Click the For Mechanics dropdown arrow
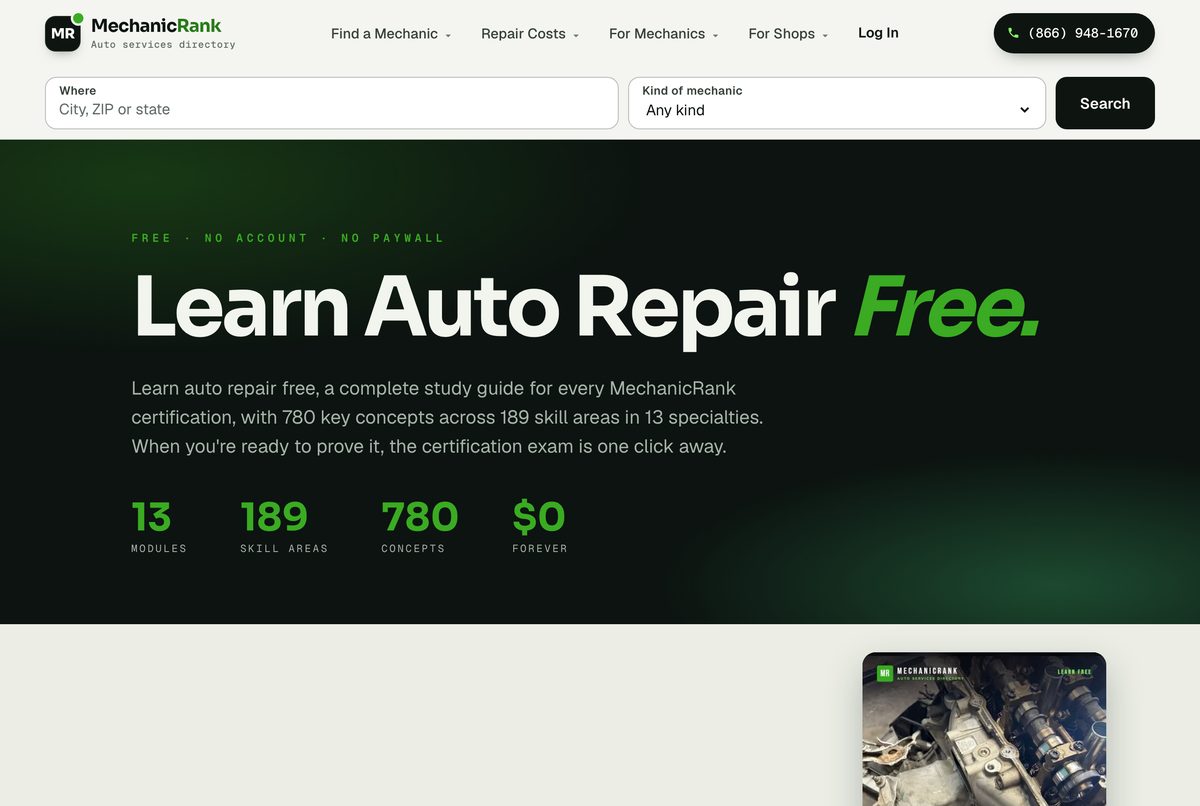1200x806 pixels. pyautogui.click(x=715, y=35)
